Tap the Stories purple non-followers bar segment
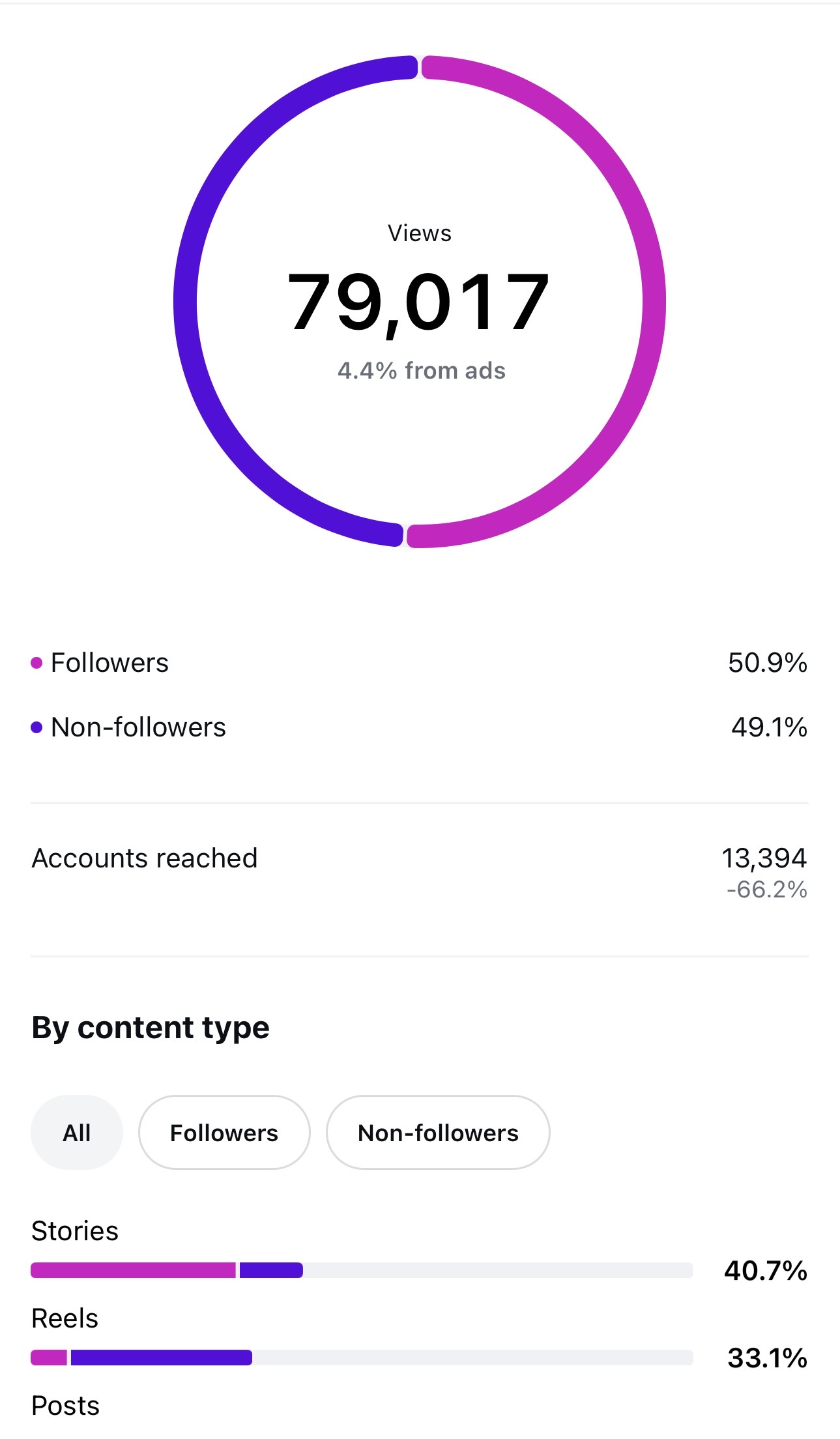Viewport: 840px width, 1439px height. 271,1270
